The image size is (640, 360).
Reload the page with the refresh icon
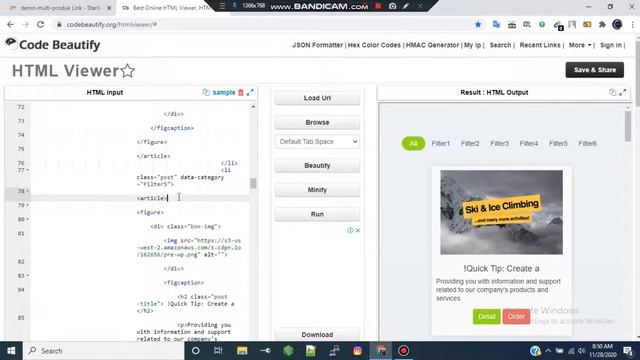(x=40, y=24)
